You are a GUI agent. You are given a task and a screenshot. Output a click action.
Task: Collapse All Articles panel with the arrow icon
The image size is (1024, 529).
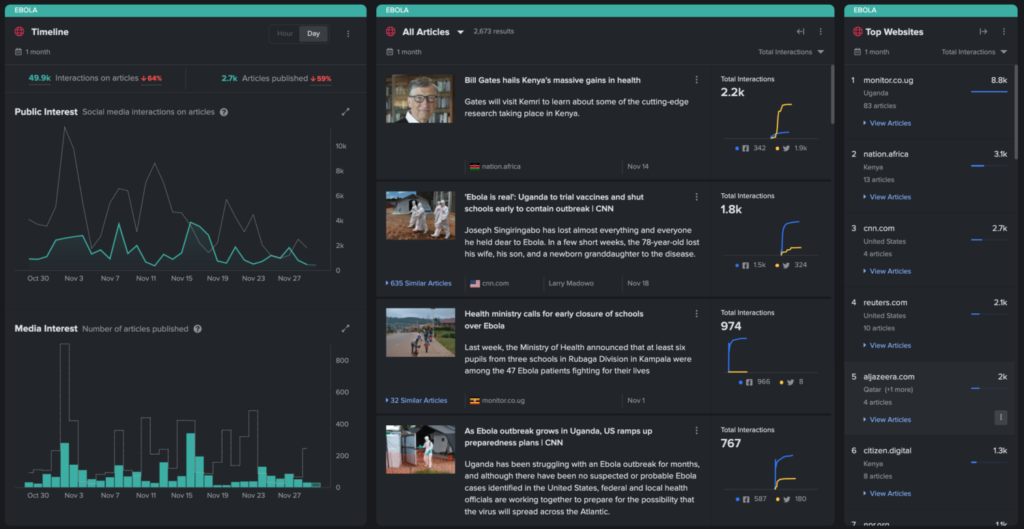[x=801, y=31]
